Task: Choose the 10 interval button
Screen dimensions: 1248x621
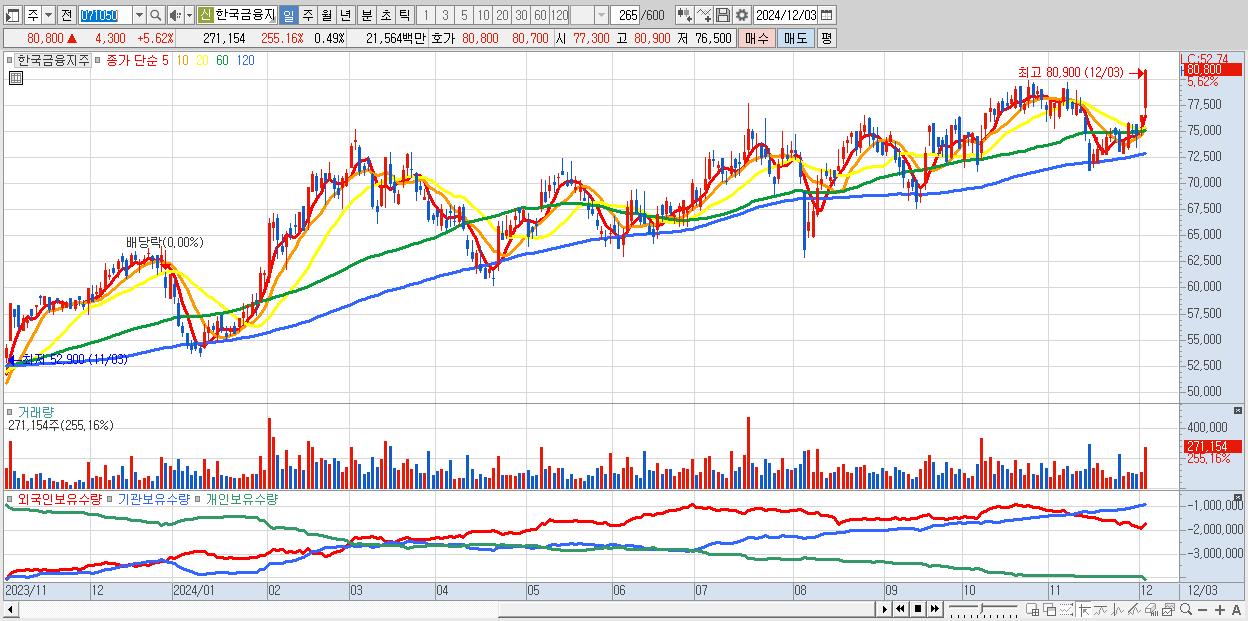Action: pos(483,15)
